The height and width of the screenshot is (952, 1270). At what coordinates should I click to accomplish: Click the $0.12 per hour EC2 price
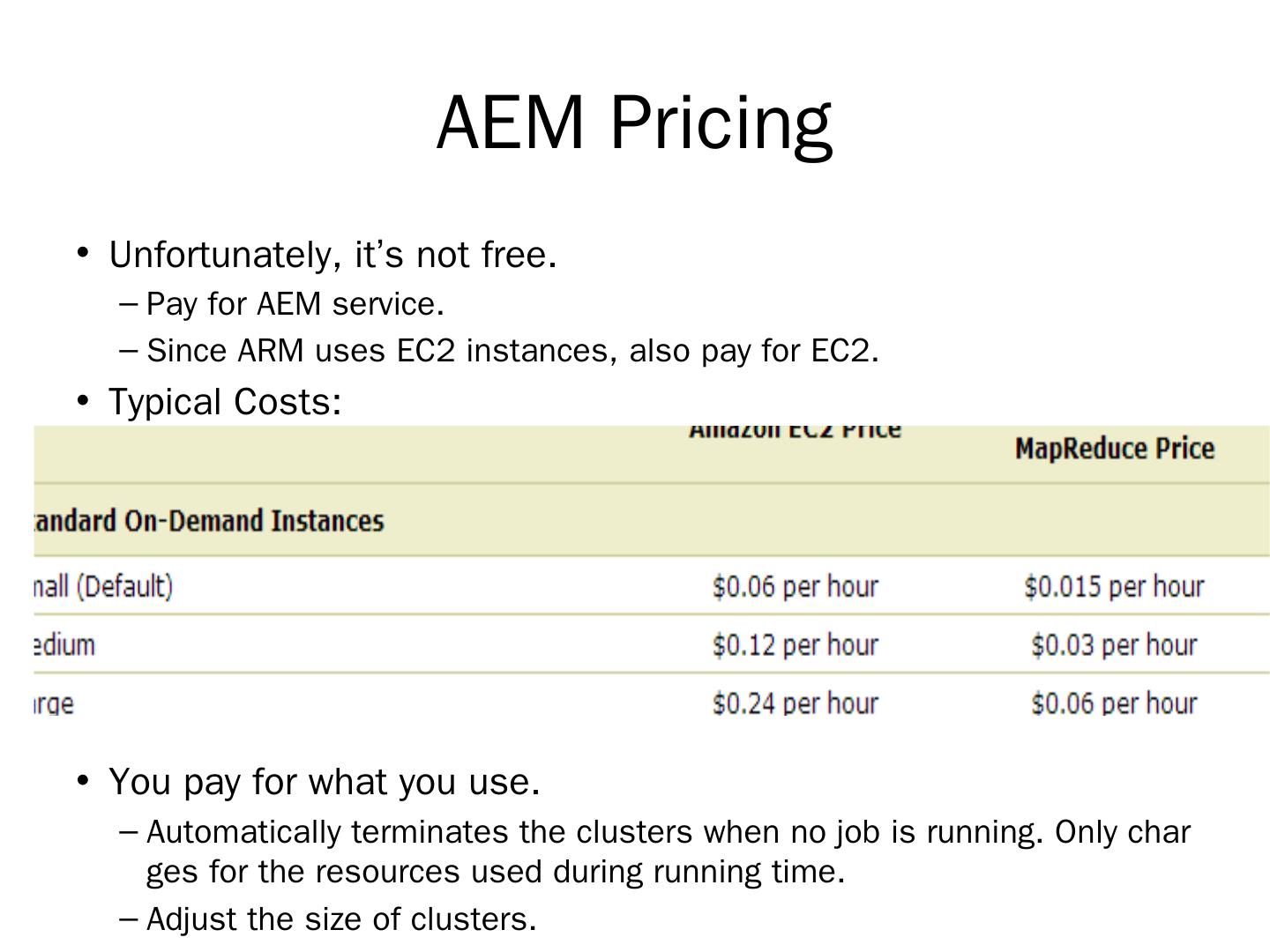[796, 645]
